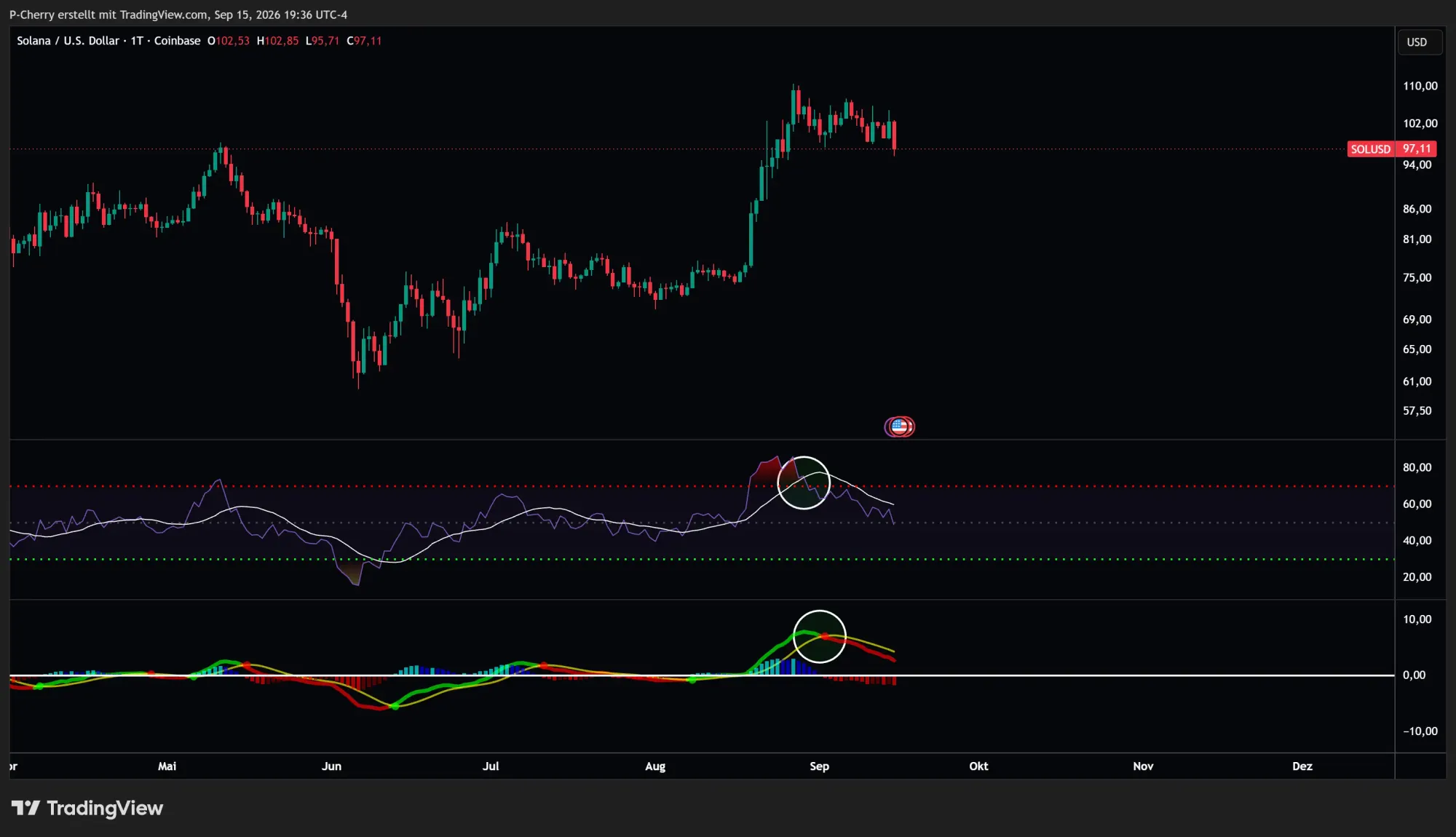Click the RSI 40,00 axis label
The height and width of the screenshot is (837, 1456).
[x=1417, y=541]
